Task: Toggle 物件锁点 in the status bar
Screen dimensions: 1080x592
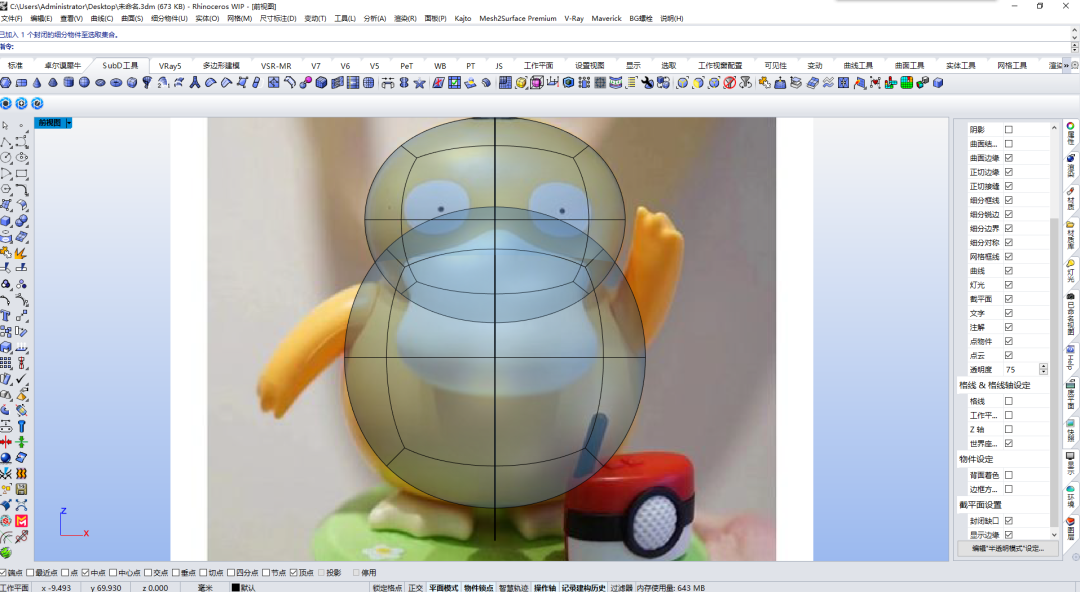Action: coord(478,588)
